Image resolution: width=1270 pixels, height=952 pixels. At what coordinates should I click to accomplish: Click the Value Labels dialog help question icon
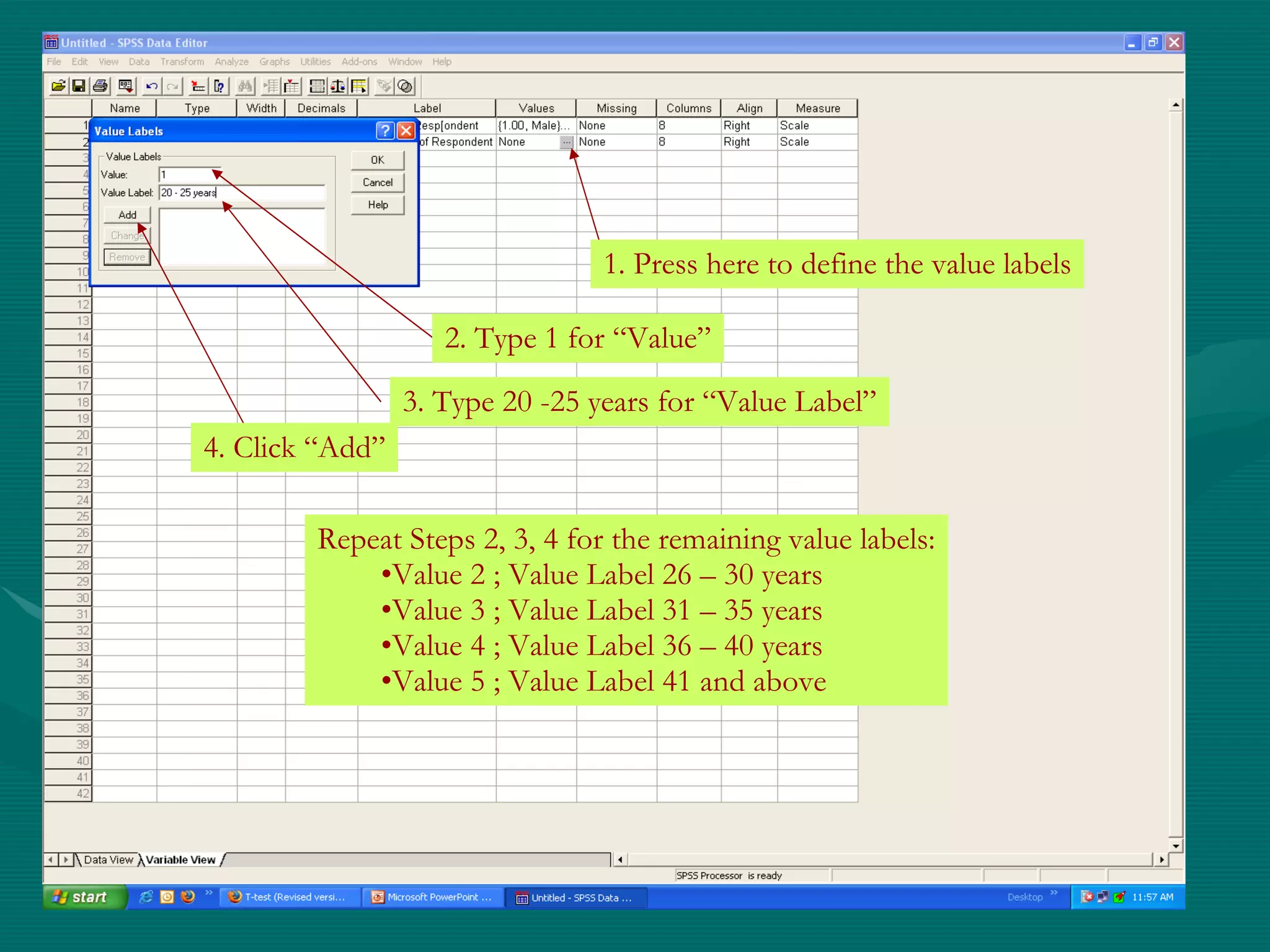(x=385, y=131)
